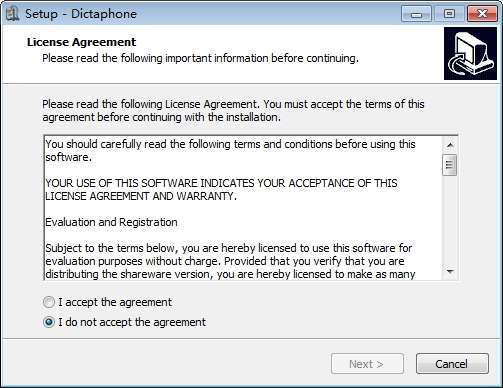The width and height of the screenshot is (503, 388).
Task: Click the license scrollbar down arrow
Action: point(450,271)
